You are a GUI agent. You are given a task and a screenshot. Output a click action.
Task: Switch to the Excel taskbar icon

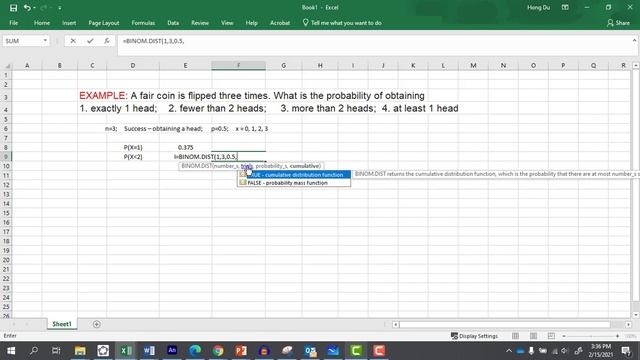click(126, 351)
